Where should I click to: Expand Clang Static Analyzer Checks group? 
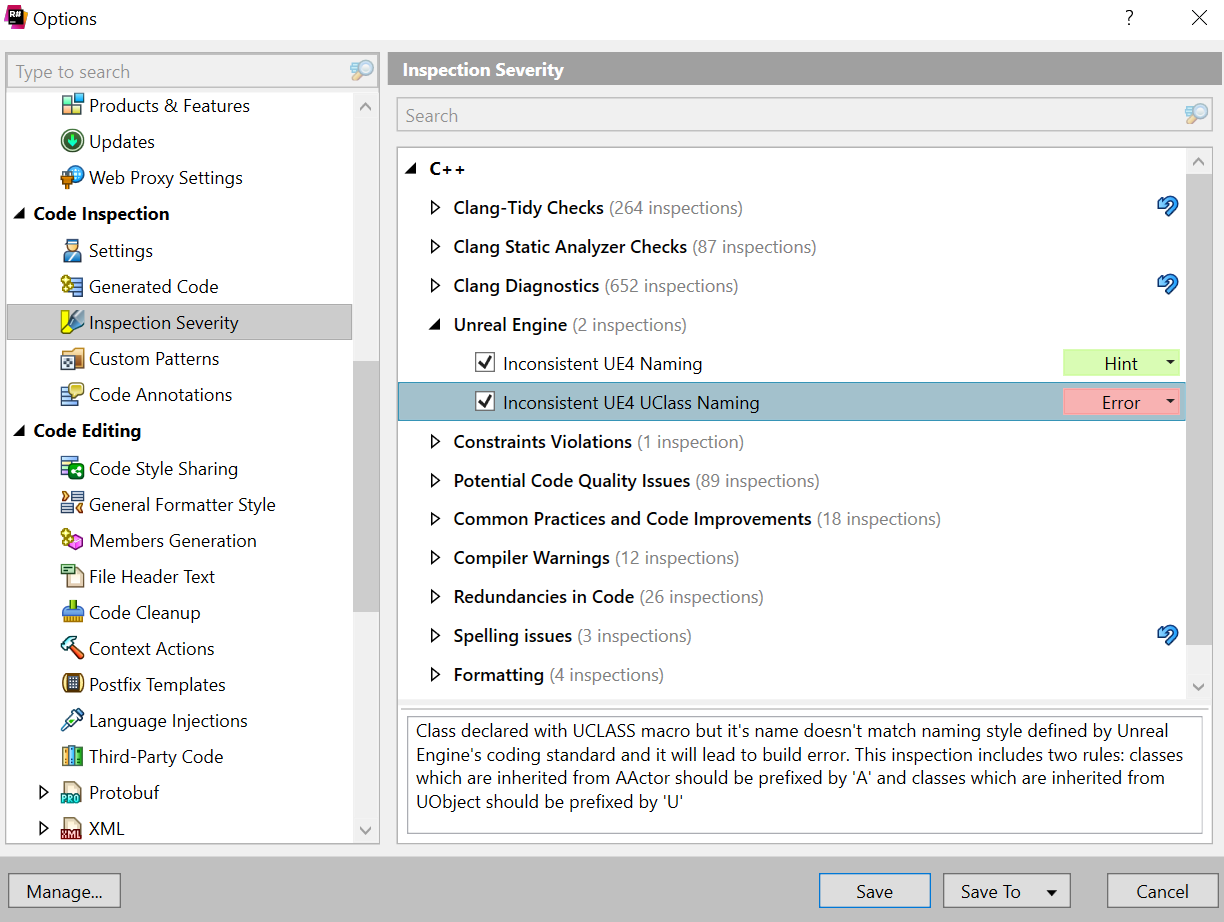pyautogui.click(x=435, y=247)
